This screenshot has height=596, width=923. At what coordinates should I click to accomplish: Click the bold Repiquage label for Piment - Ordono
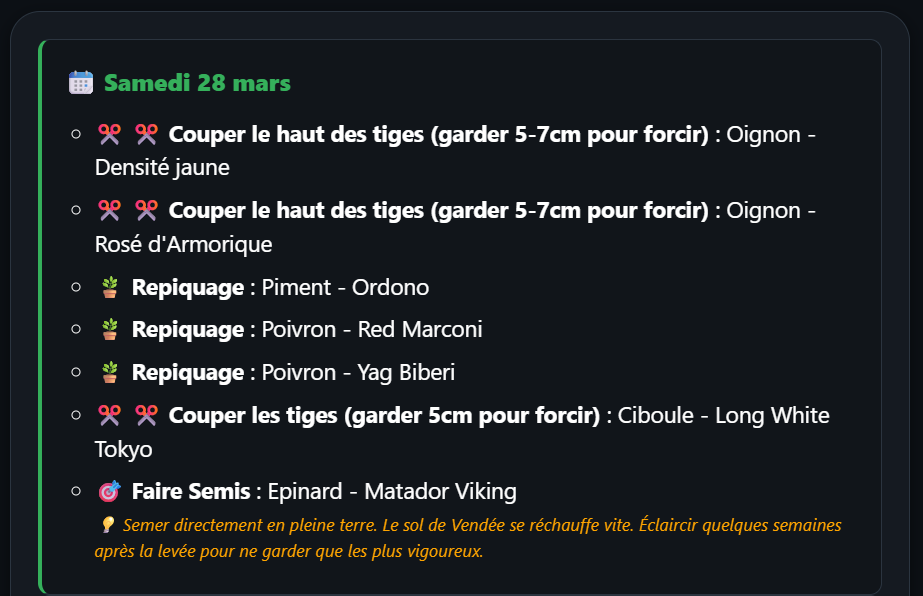point(187,288)
